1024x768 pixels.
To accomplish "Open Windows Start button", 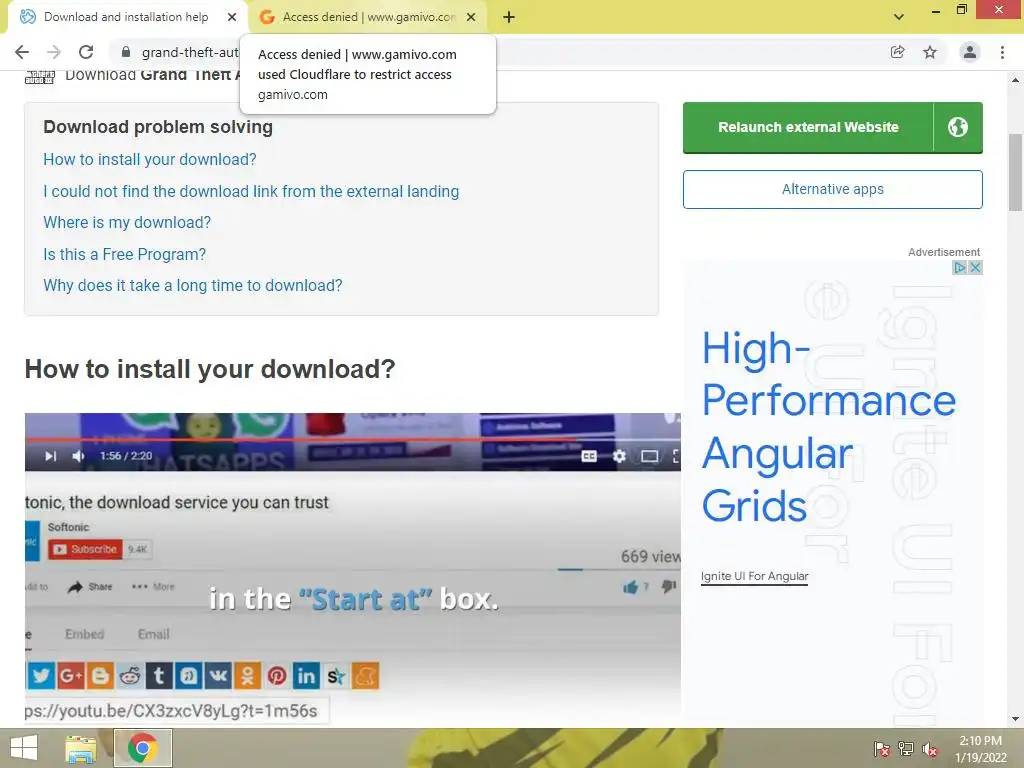I will [24, 748].
